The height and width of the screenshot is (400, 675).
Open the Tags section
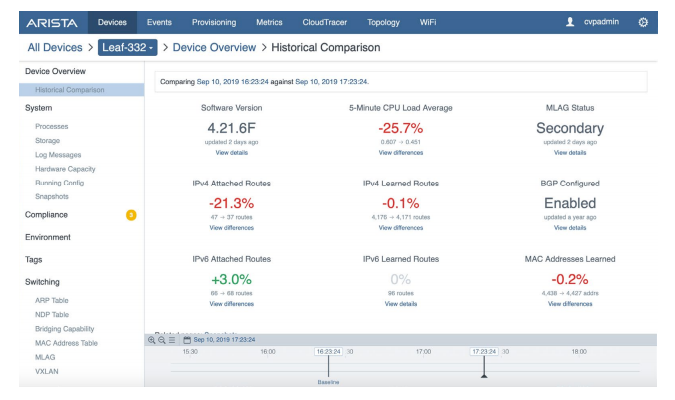[x=34, y=260]
